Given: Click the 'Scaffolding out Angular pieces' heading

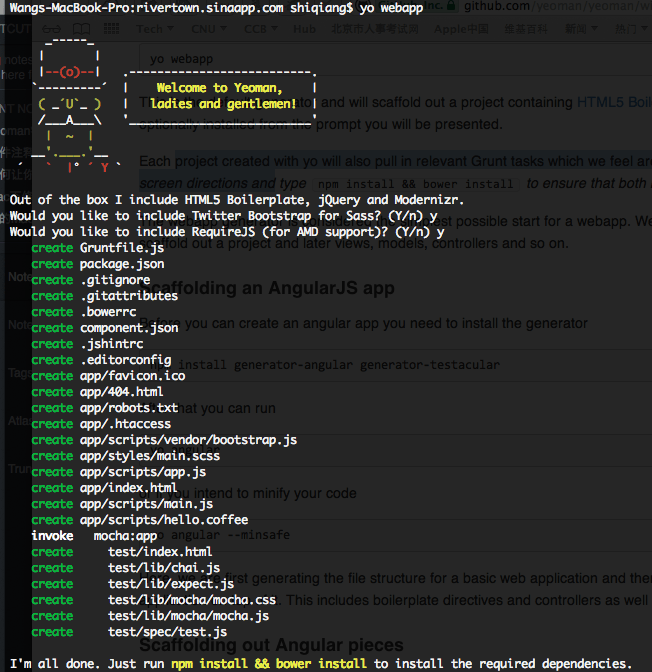Looking at the screenshot, I should (x=271, y=645).
